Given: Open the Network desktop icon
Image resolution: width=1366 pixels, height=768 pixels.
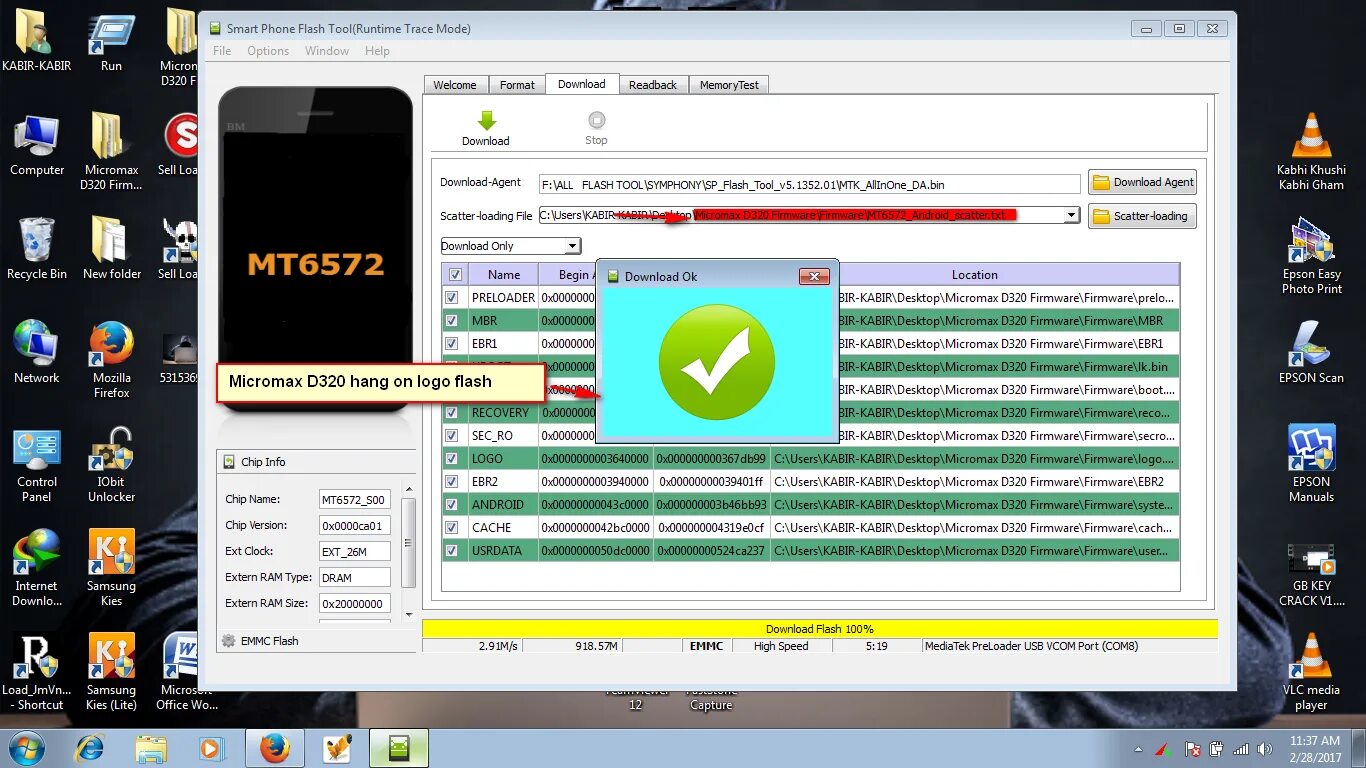Looking at the screenshot, I should coord(37,352).
